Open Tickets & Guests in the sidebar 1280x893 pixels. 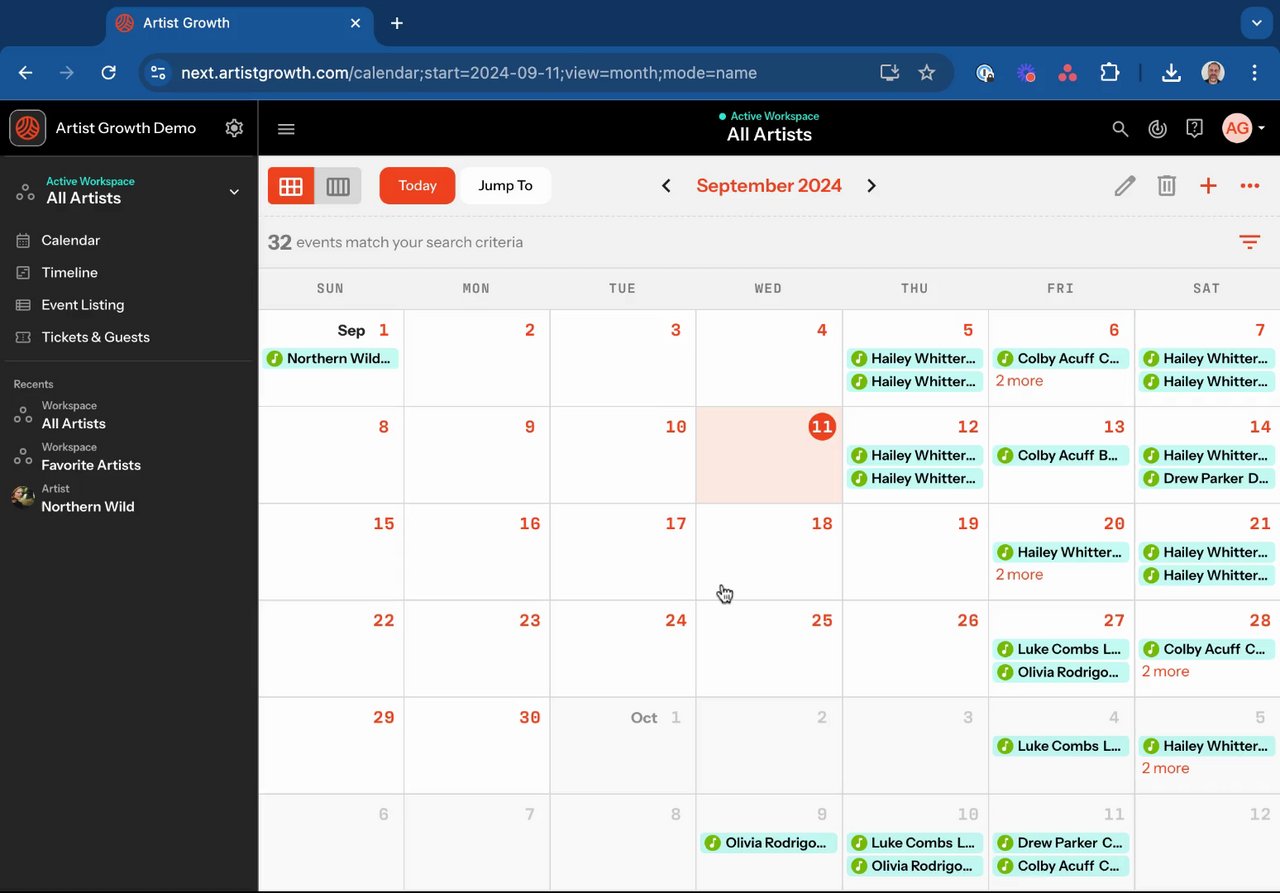point(95,337)
